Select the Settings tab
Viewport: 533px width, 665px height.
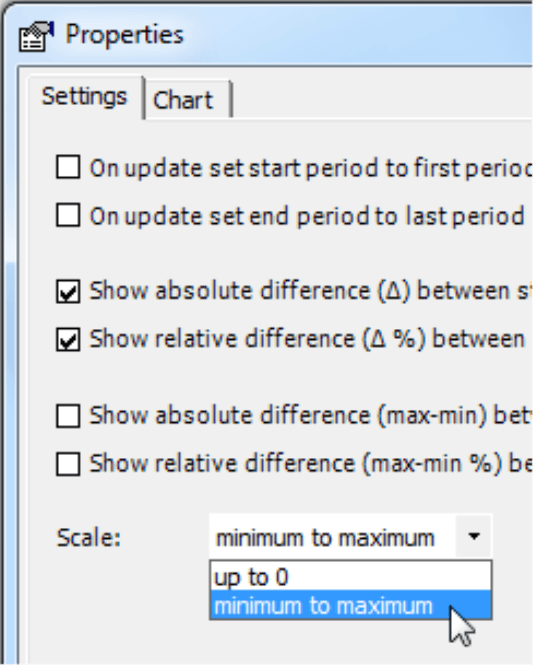(85, 97)
